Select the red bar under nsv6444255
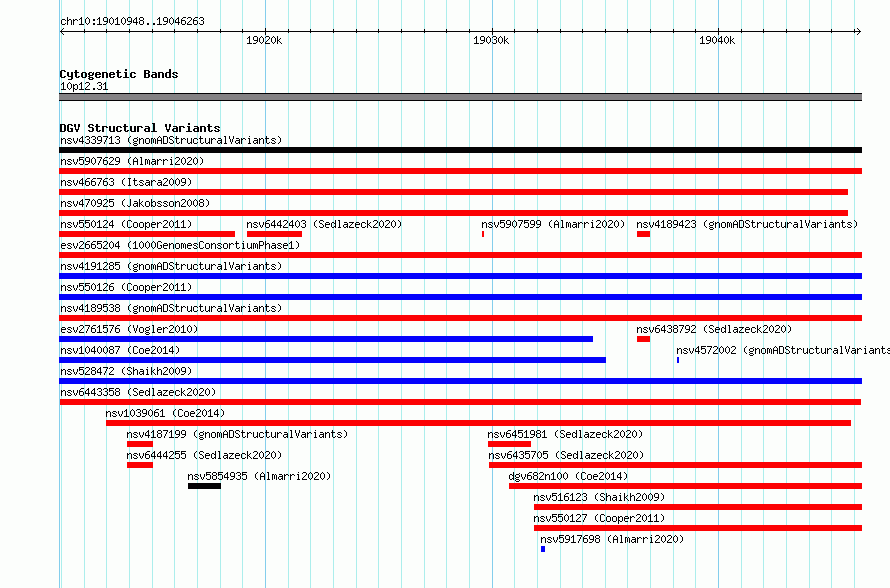 pos(140,465)
